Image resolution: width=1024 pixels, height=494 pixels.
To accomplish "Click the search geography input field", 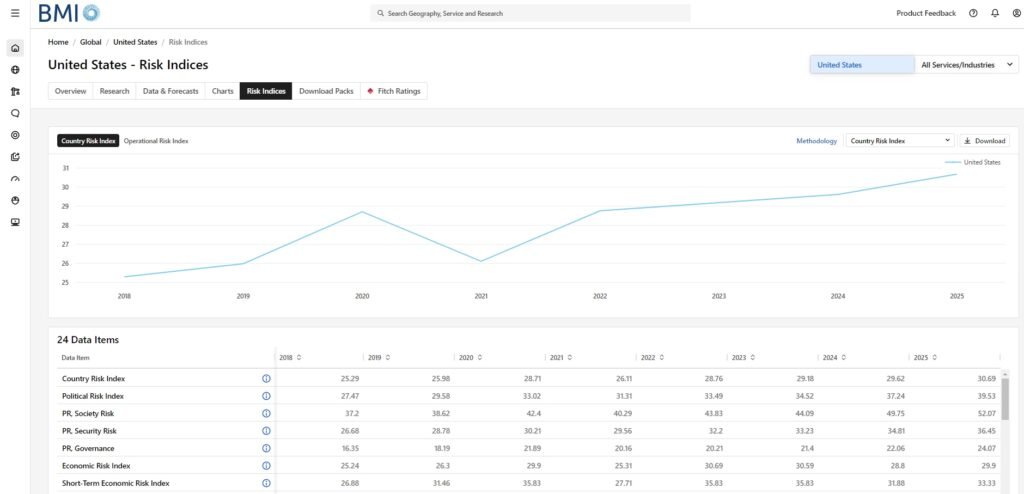I will (x=530, y=13).
